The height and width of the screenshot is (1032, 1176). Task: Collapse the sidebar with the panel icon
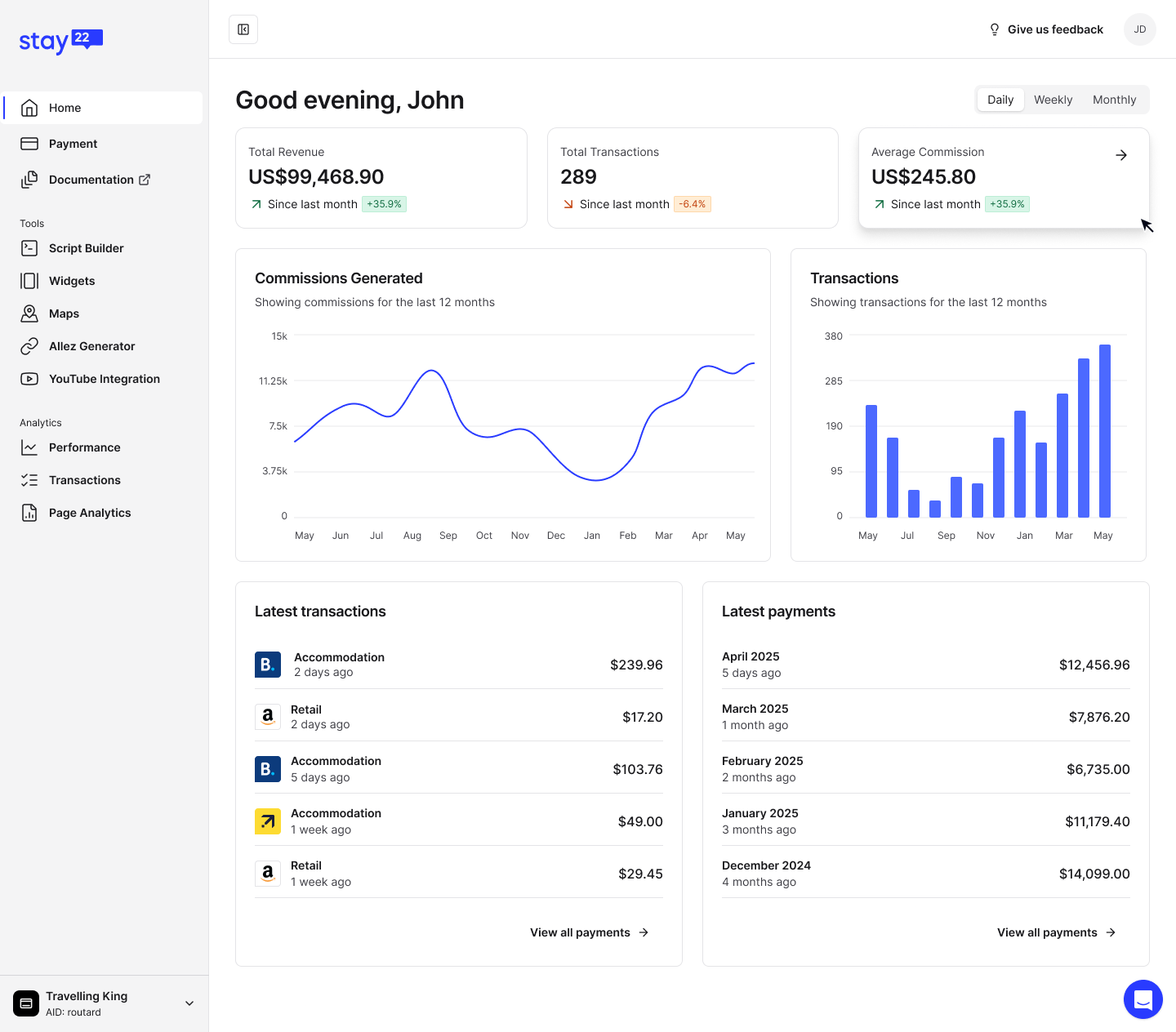pos(243,29)
